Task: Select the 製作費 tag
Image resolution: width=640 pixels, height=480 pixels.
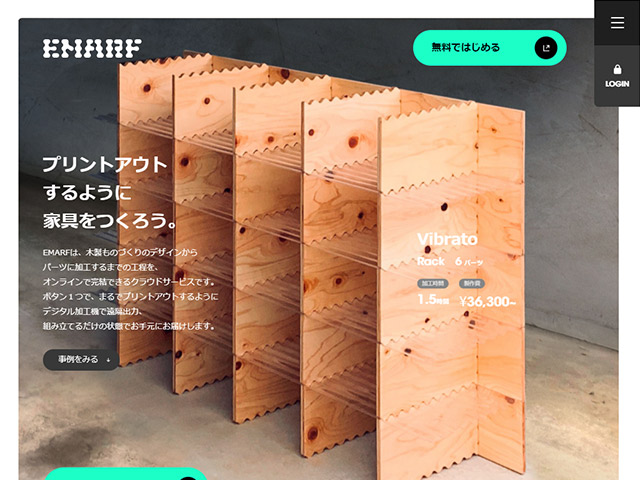Action: (472, 283)
